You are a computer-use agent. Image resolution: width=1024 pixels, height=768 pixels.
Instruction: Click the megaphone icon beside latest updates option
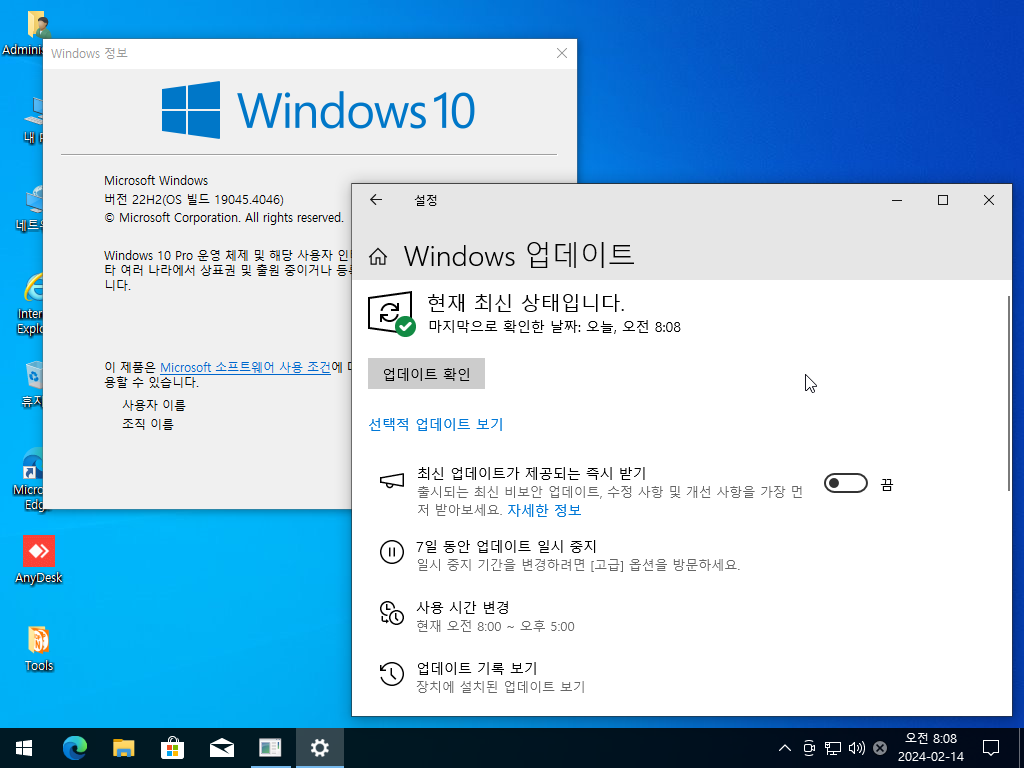(x=391, y=482)
